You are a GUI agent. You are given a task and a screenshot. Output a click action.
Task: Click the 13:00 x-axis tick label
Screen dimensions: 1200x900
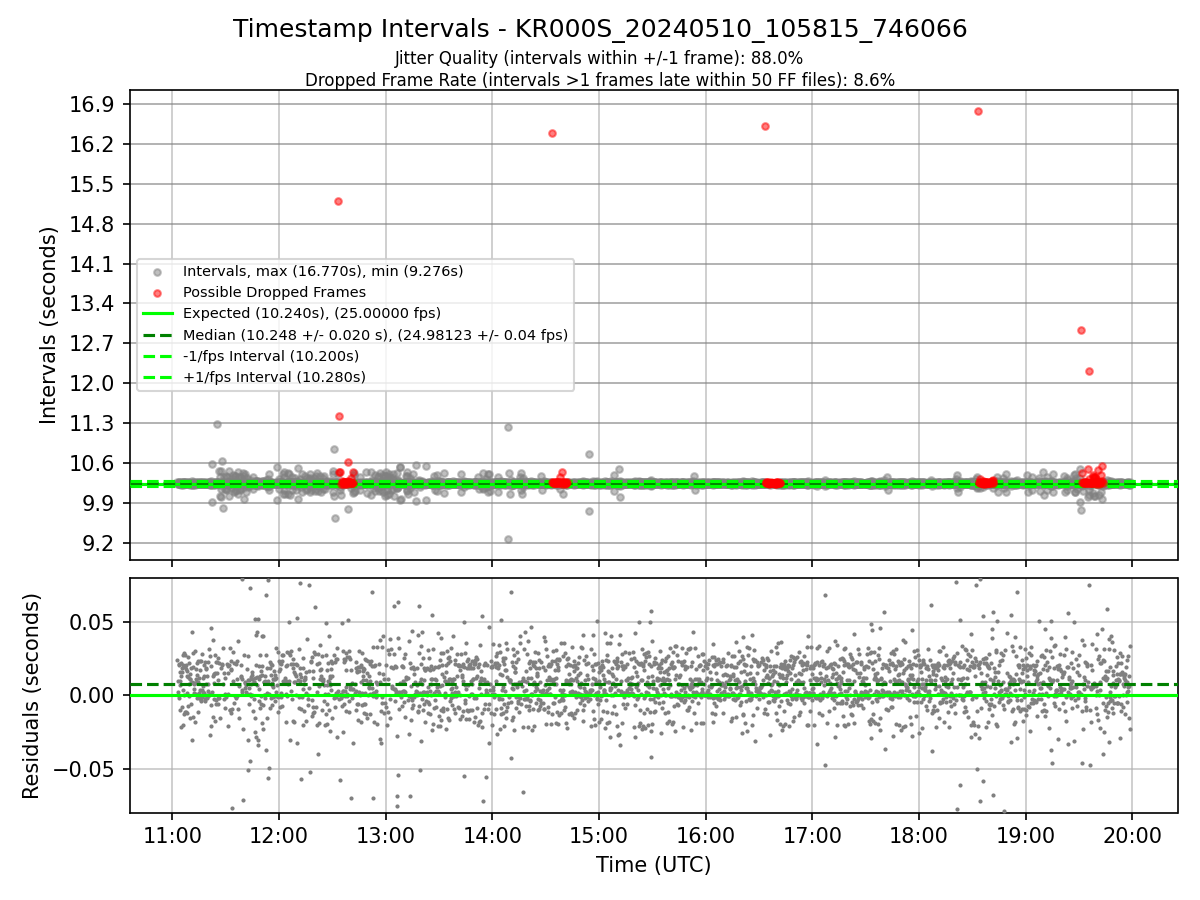tap(385, 836)
